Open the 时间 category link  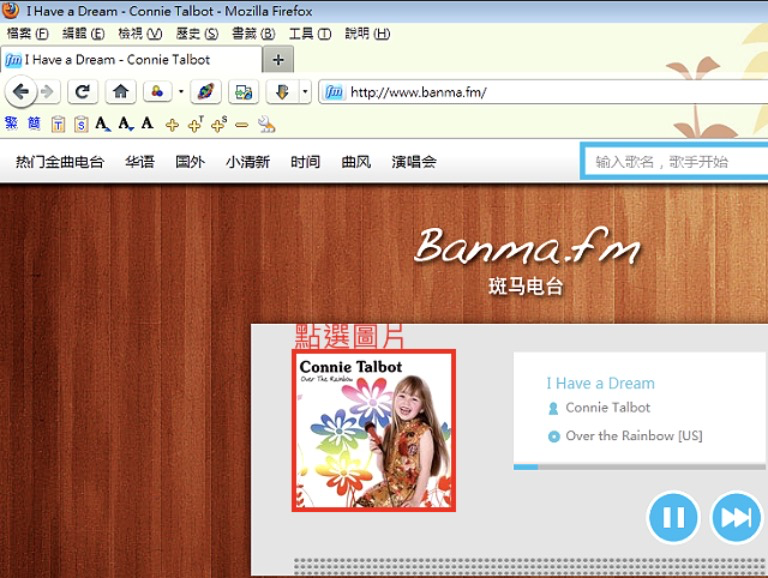[305, 162]
